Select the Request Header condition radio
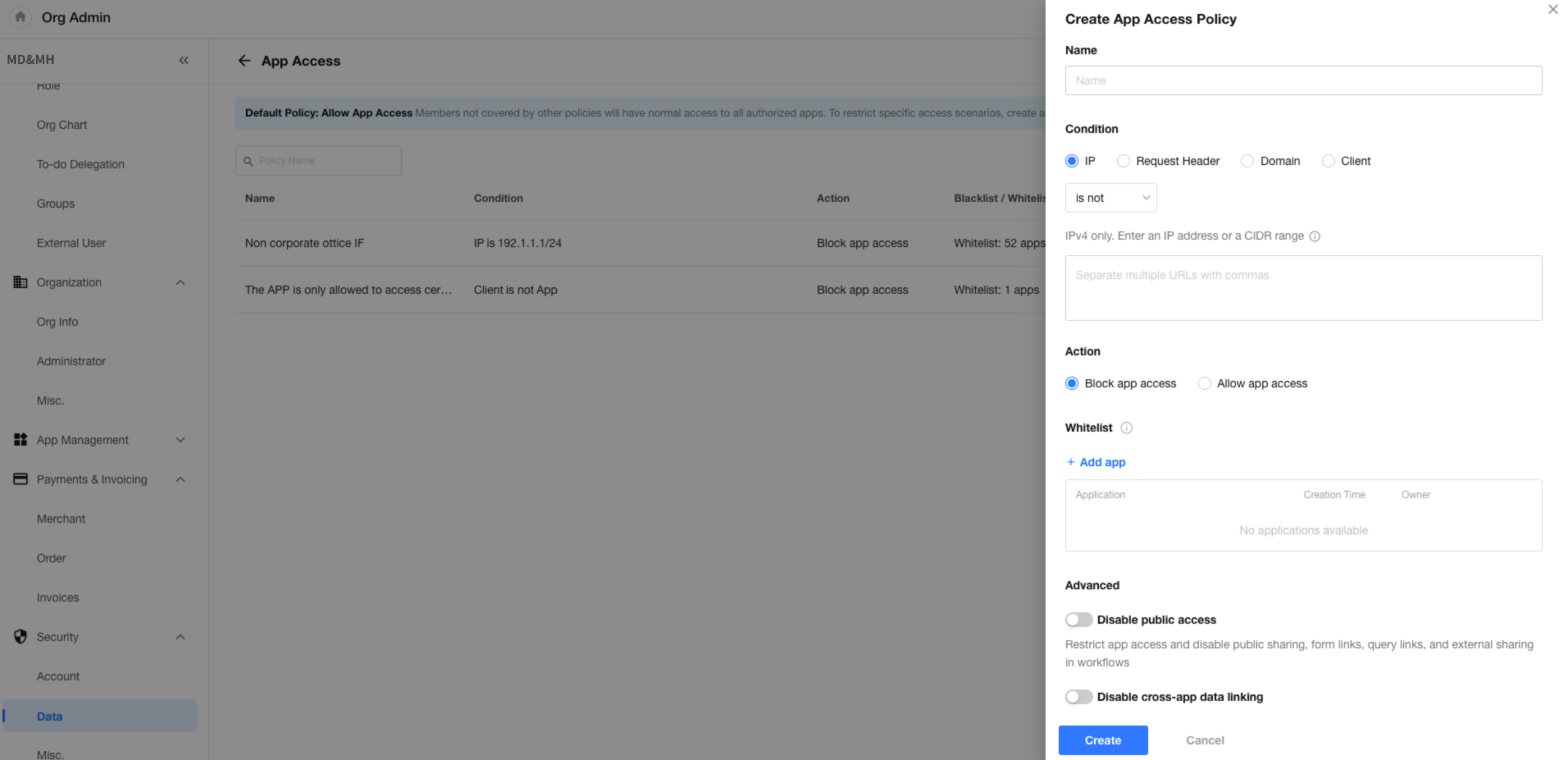This screenshot has width=1568, height=760. coord(1123,161)
